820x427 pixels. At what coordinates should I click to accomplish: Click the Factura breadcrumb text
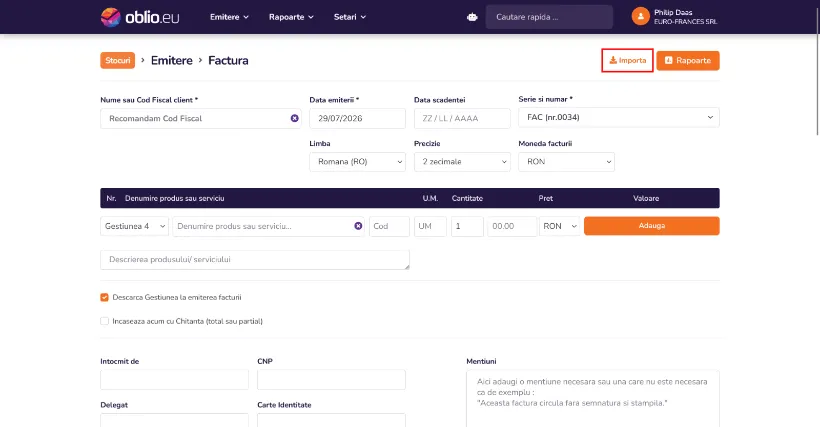coord(228,61)
